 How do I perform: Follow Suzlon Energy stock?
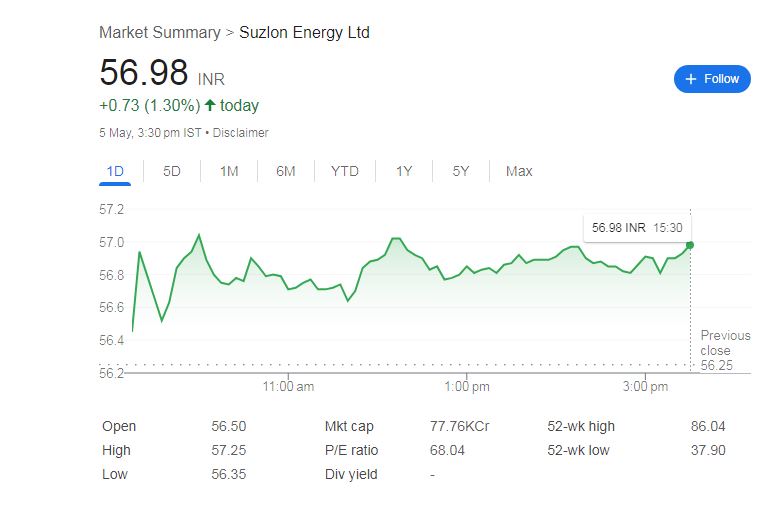click(x=712, y=79)
